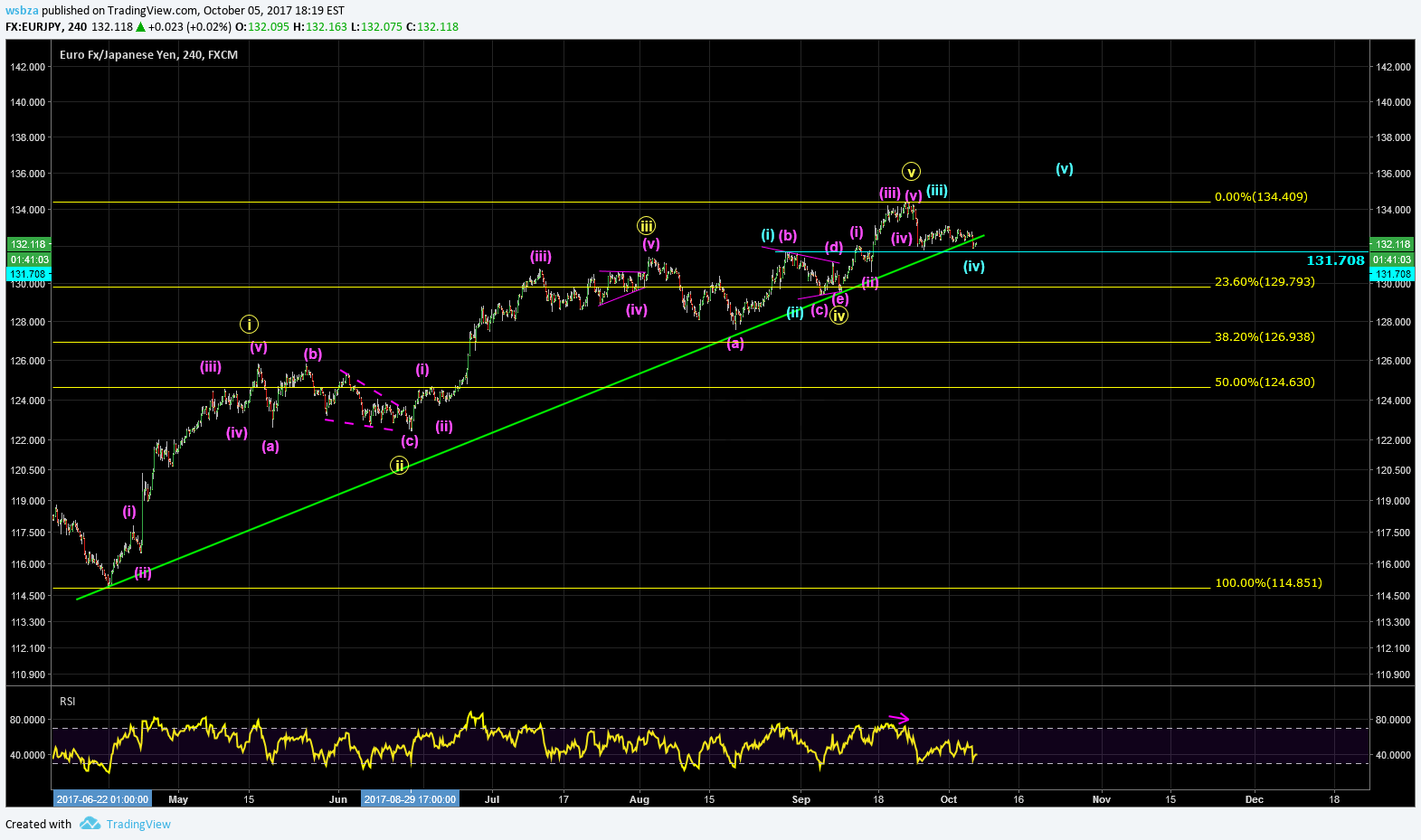
Task: Click the 2017-06-22 01:00:00 date marker
Action: [102, 799]
